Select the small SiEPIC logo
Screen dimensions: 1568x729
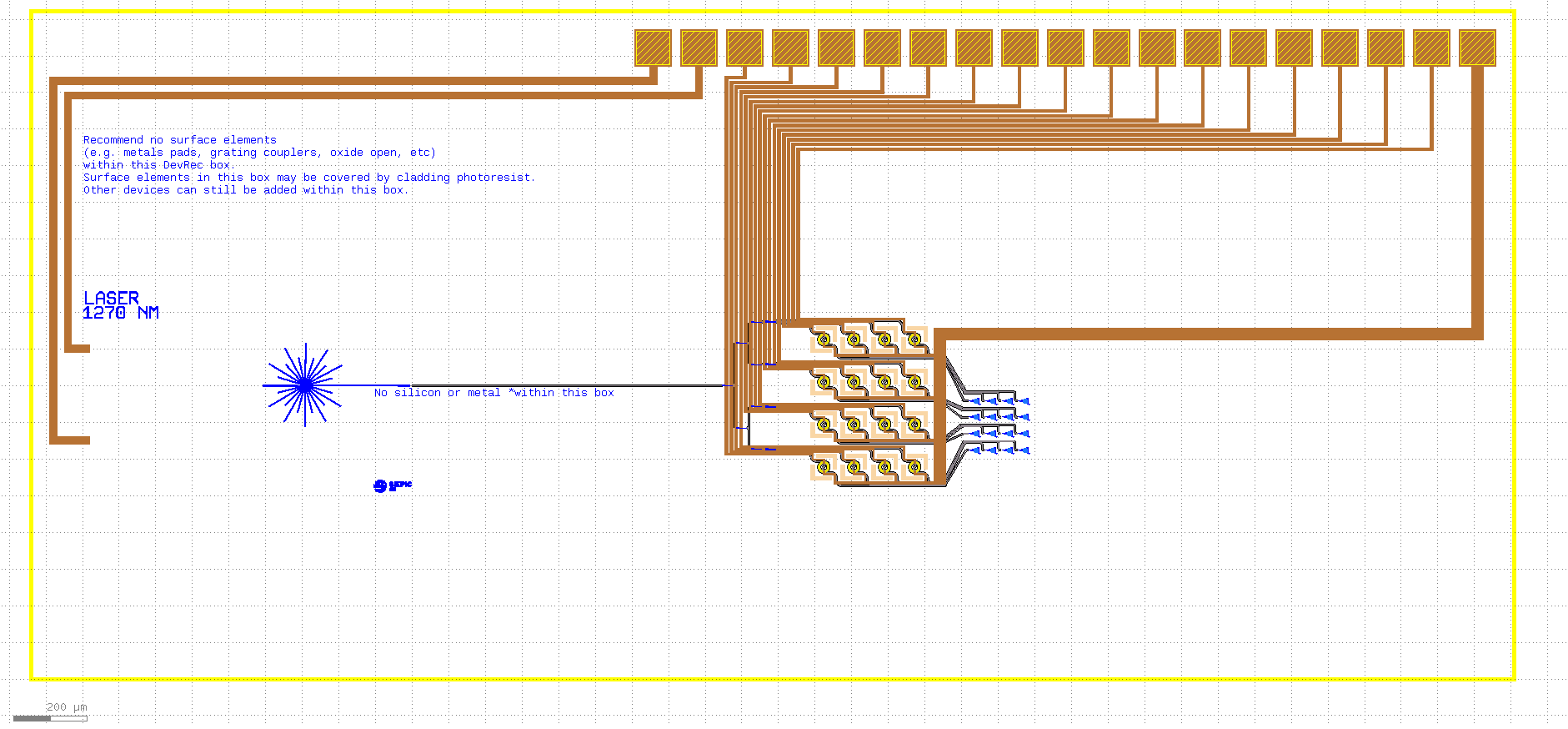pos(392,485)
